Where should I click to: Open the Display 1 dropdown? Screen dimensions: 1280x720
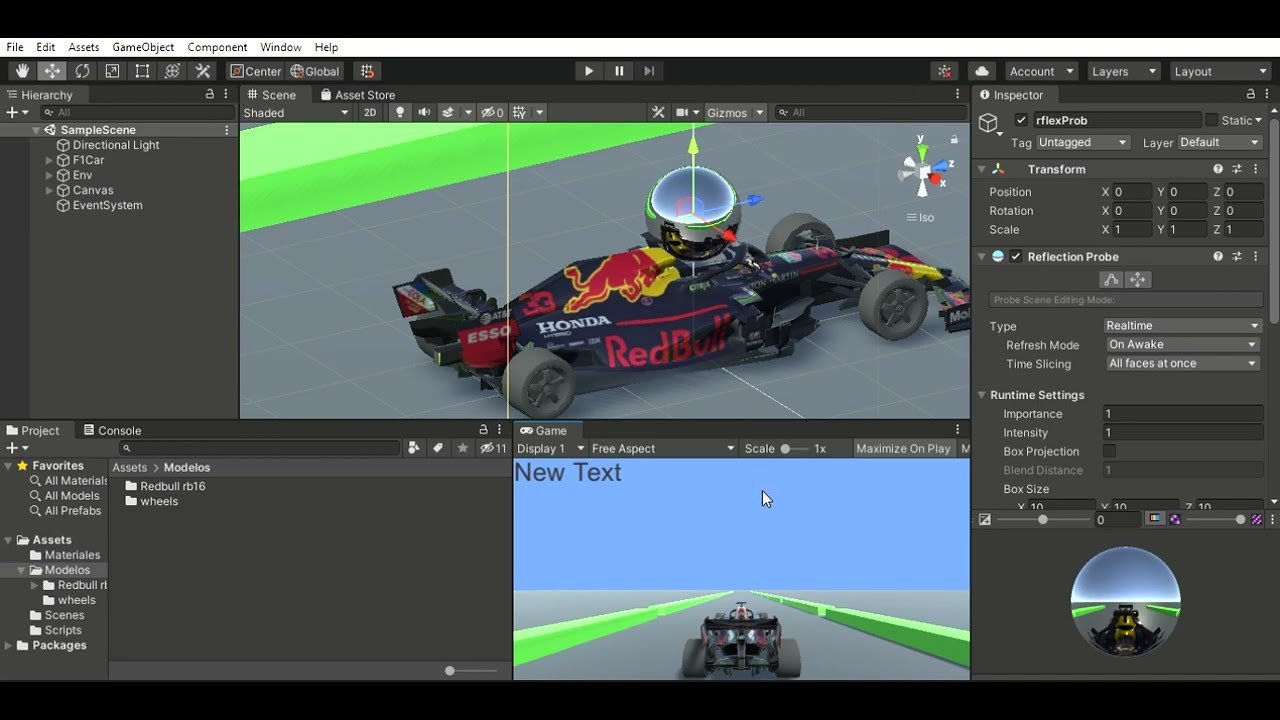(x=550, y=449)
